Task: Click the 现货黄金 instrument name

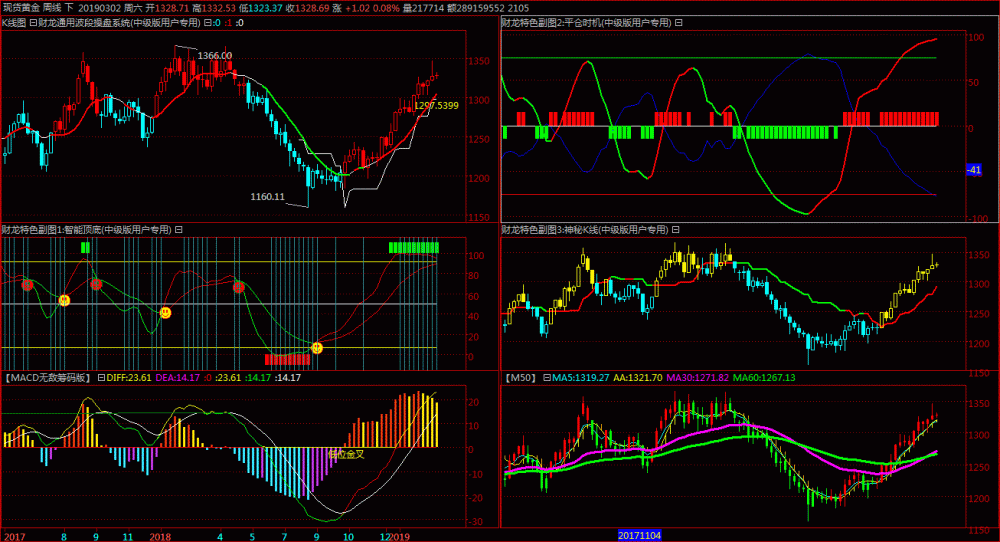Action: click(x=21, y=8)
